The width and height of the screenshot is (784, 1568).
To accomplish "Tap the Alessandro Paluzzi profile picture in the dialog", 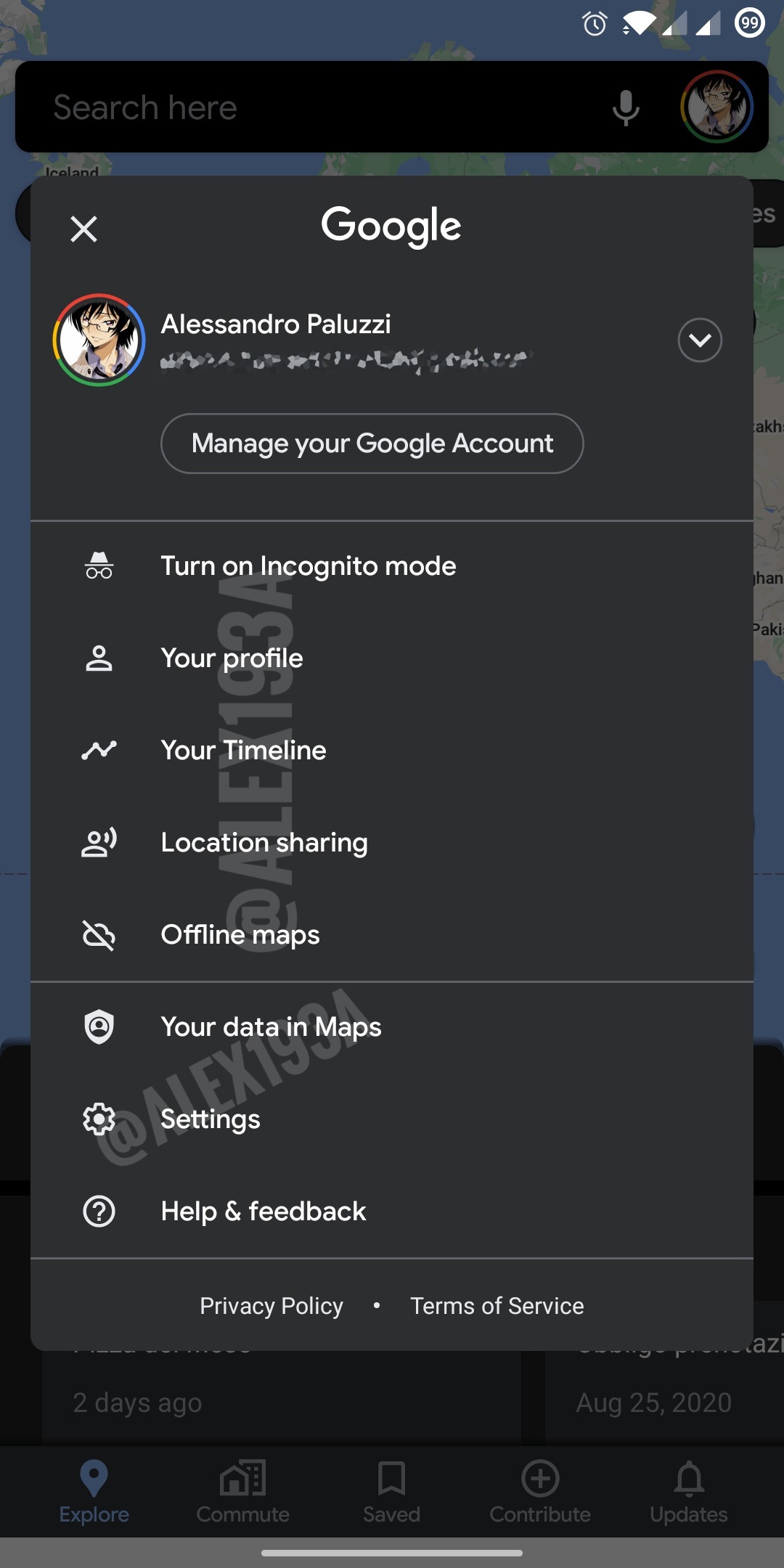I will pos(99,340).
